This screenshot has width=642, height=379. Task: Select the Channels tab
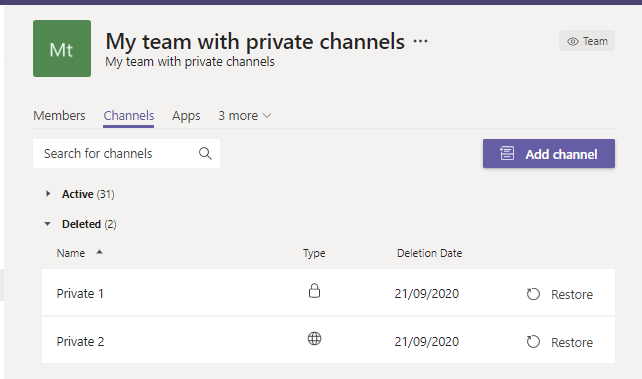129,115
